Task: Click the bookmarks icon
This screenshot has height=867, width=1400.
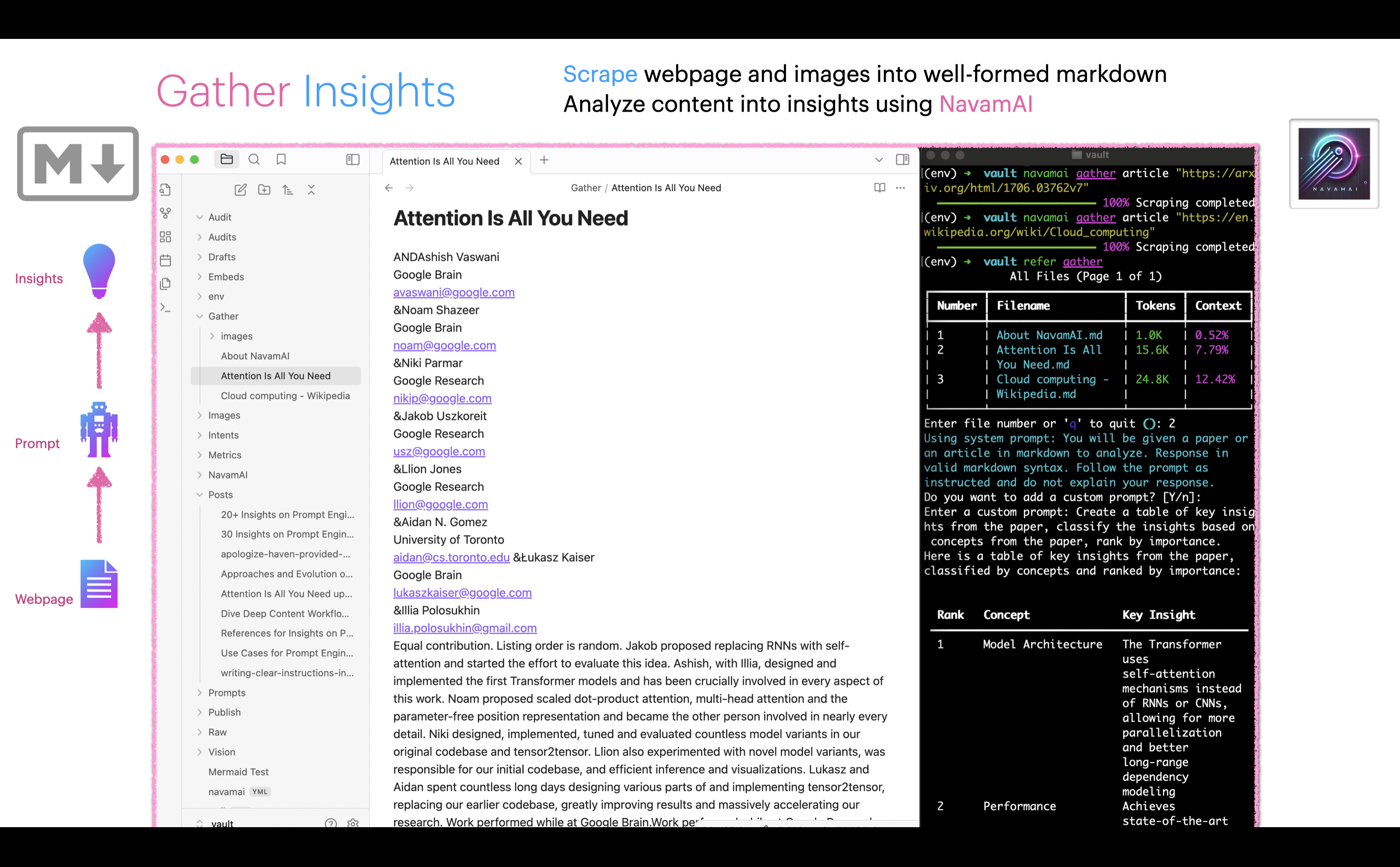Action: point(281,159)
